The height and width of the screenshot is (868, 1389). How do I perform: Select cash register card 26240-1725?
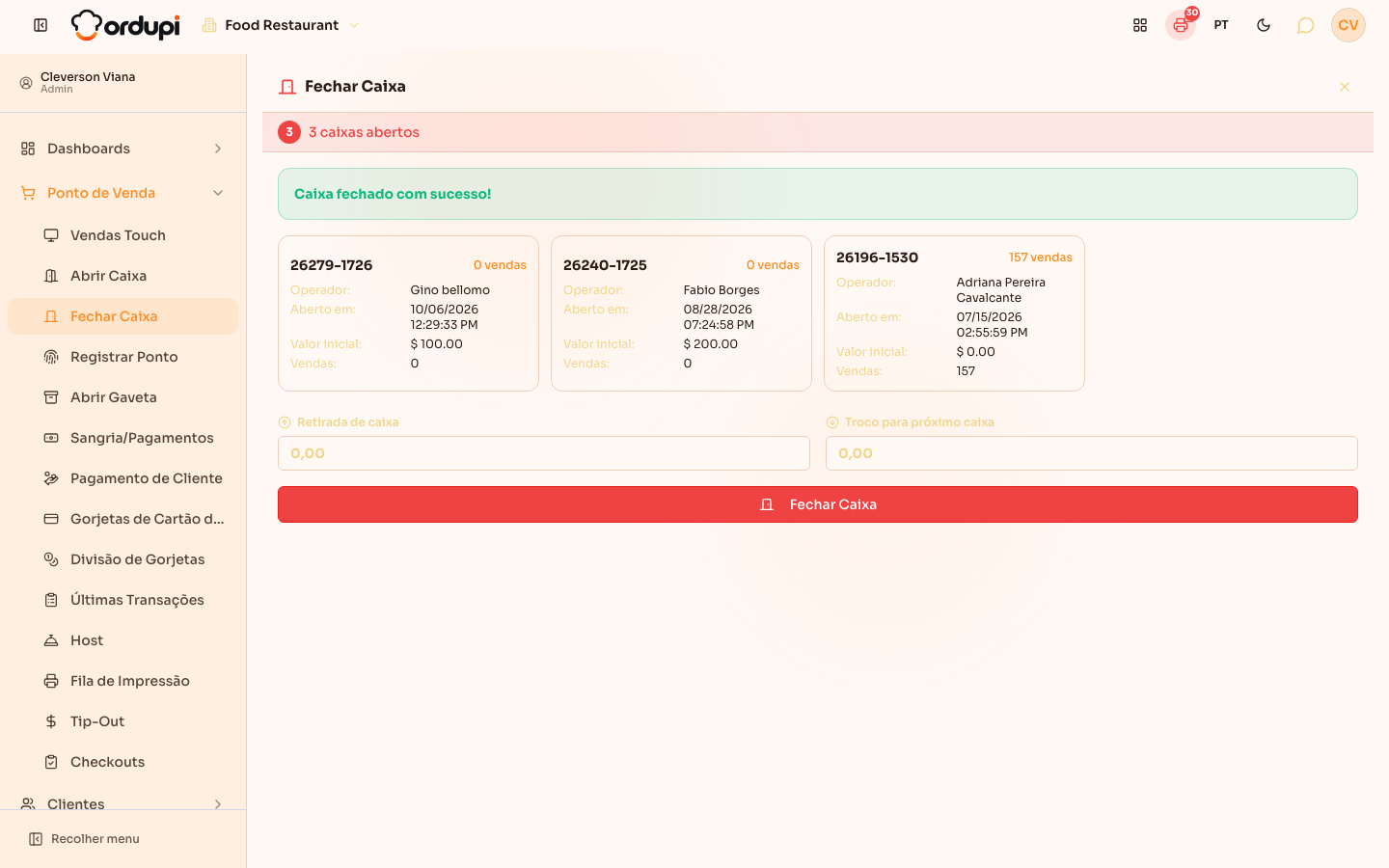681,313
